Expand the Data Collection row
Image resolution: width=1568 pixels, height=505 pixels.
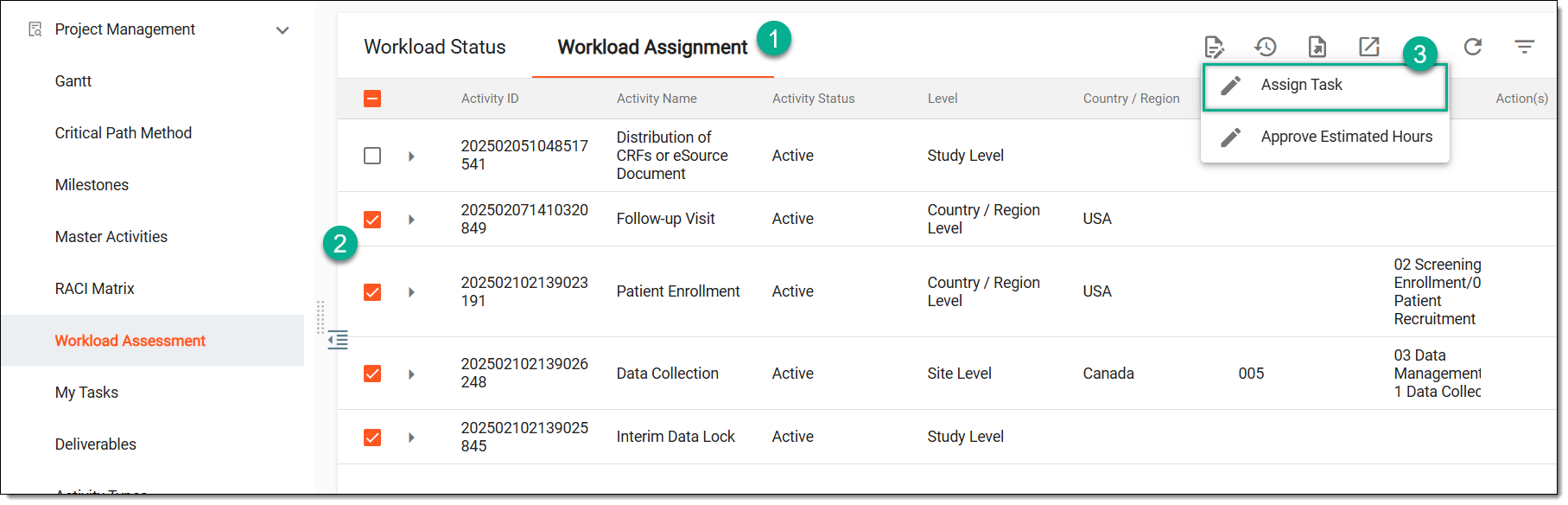[x=411, y=374]
